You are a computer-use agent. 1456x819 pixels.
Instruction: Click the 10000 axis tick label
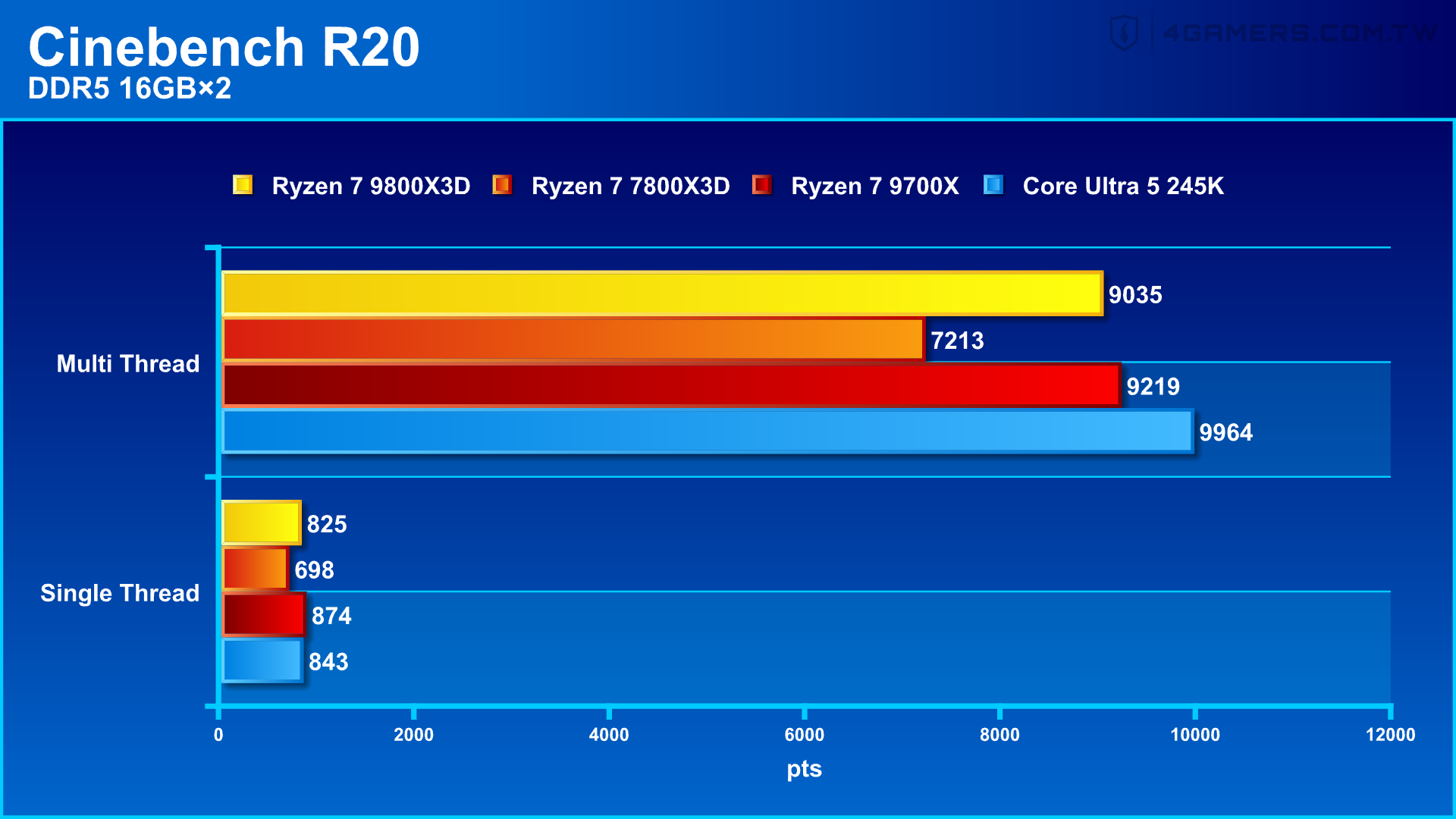point(1195,735)
